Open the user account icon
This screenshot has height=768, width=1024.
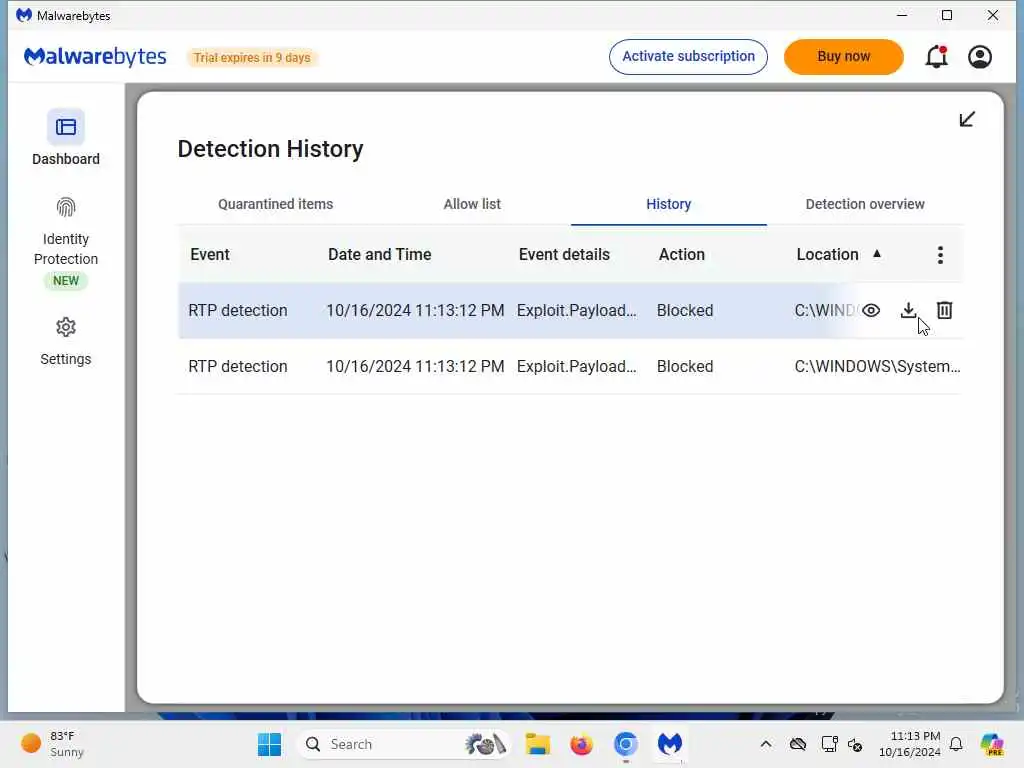pos(980,57)
